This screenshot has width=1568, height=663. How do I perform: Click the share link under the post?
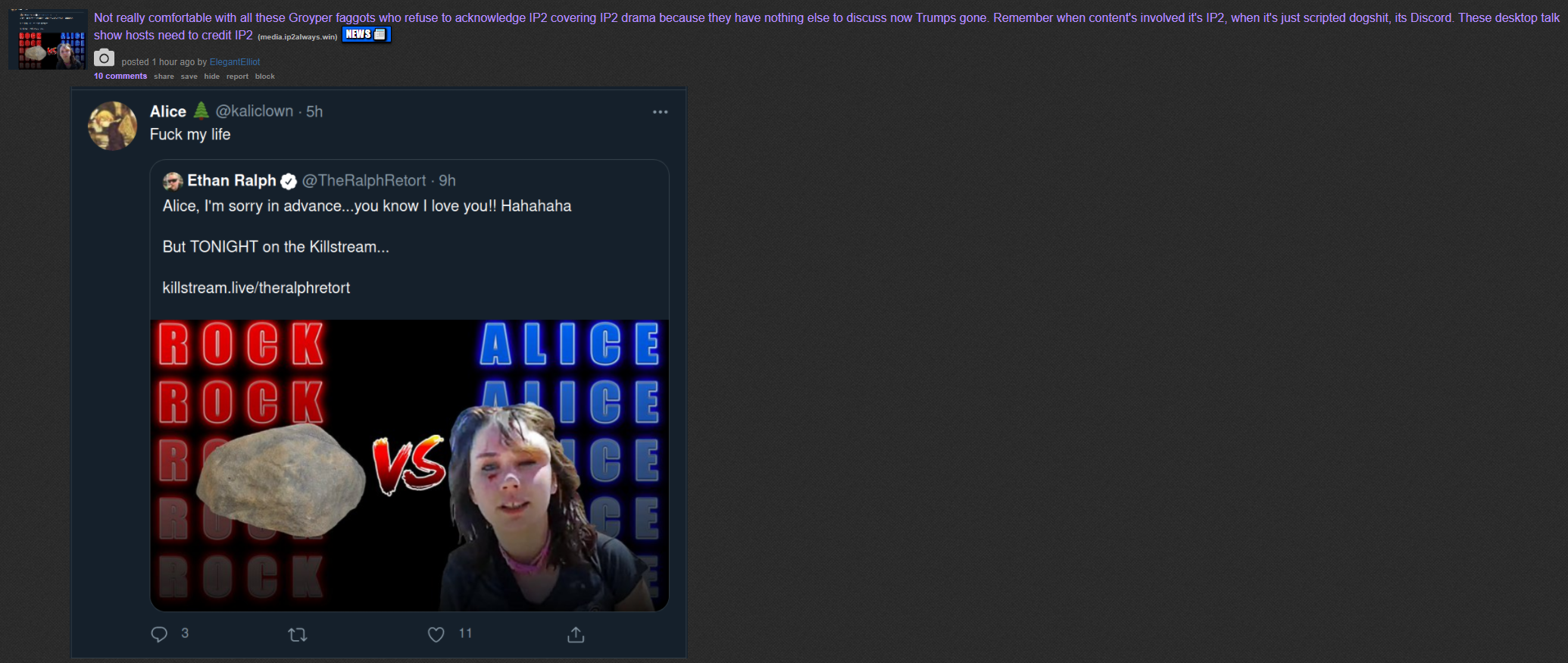164,77
